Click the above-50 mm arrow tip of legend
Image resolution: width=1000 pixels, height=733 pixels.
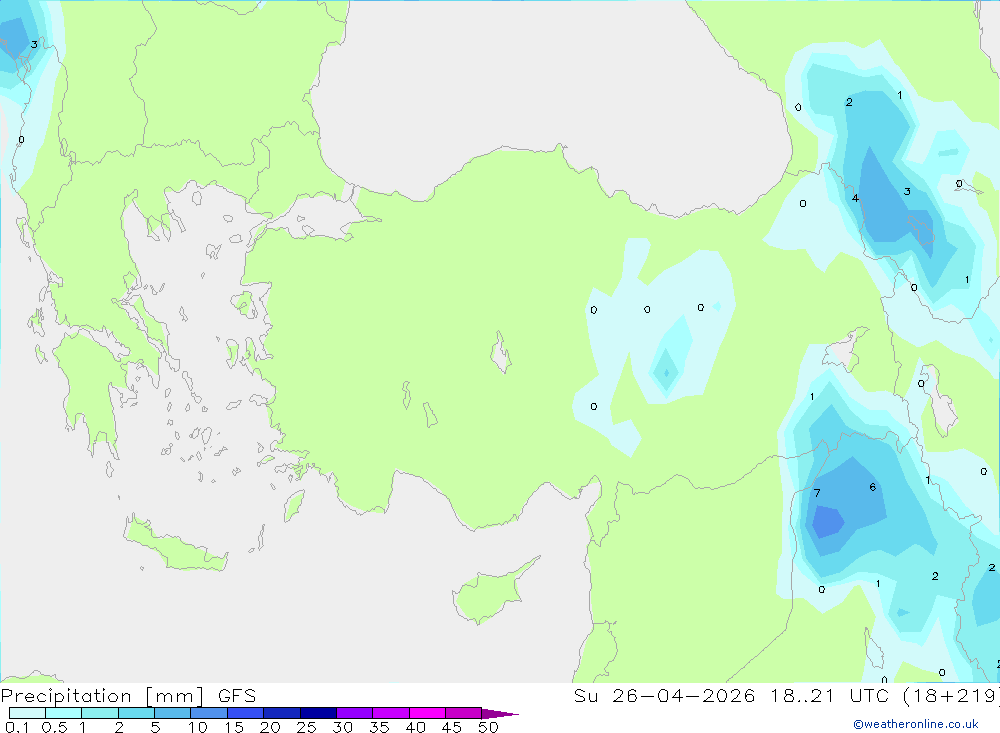coord(500,713)
